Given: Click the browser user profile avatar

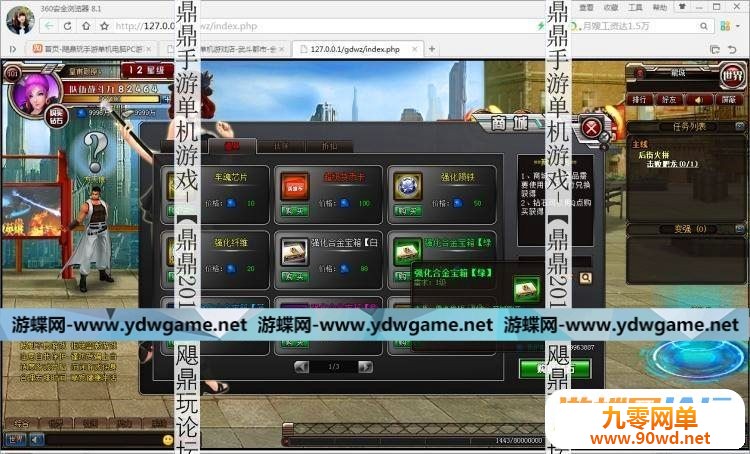Looking at the screenshot, I should click(20, 20).
